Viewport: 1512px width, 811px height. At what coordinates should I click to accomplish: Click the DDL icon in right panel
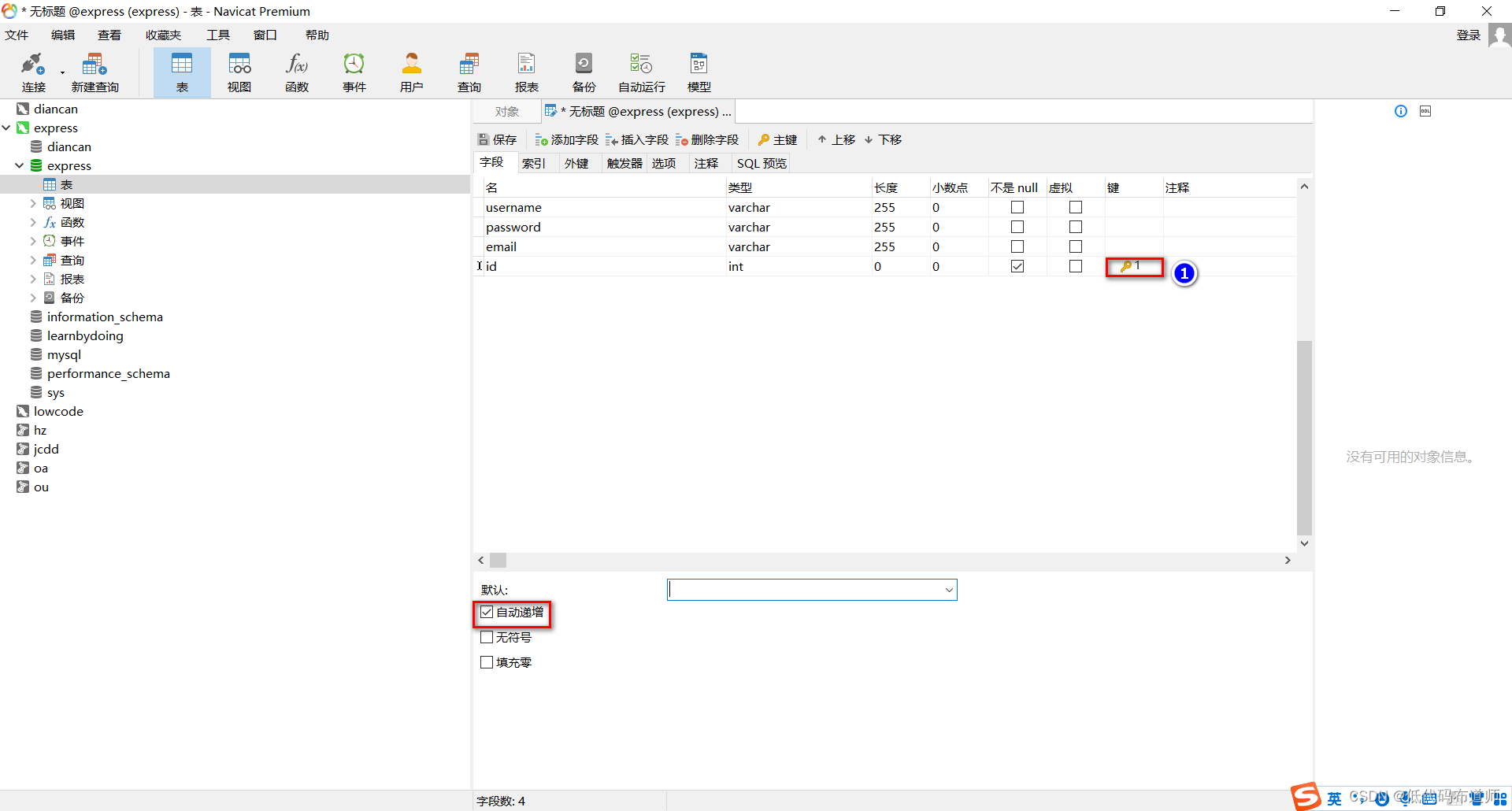pos(1425,111)
